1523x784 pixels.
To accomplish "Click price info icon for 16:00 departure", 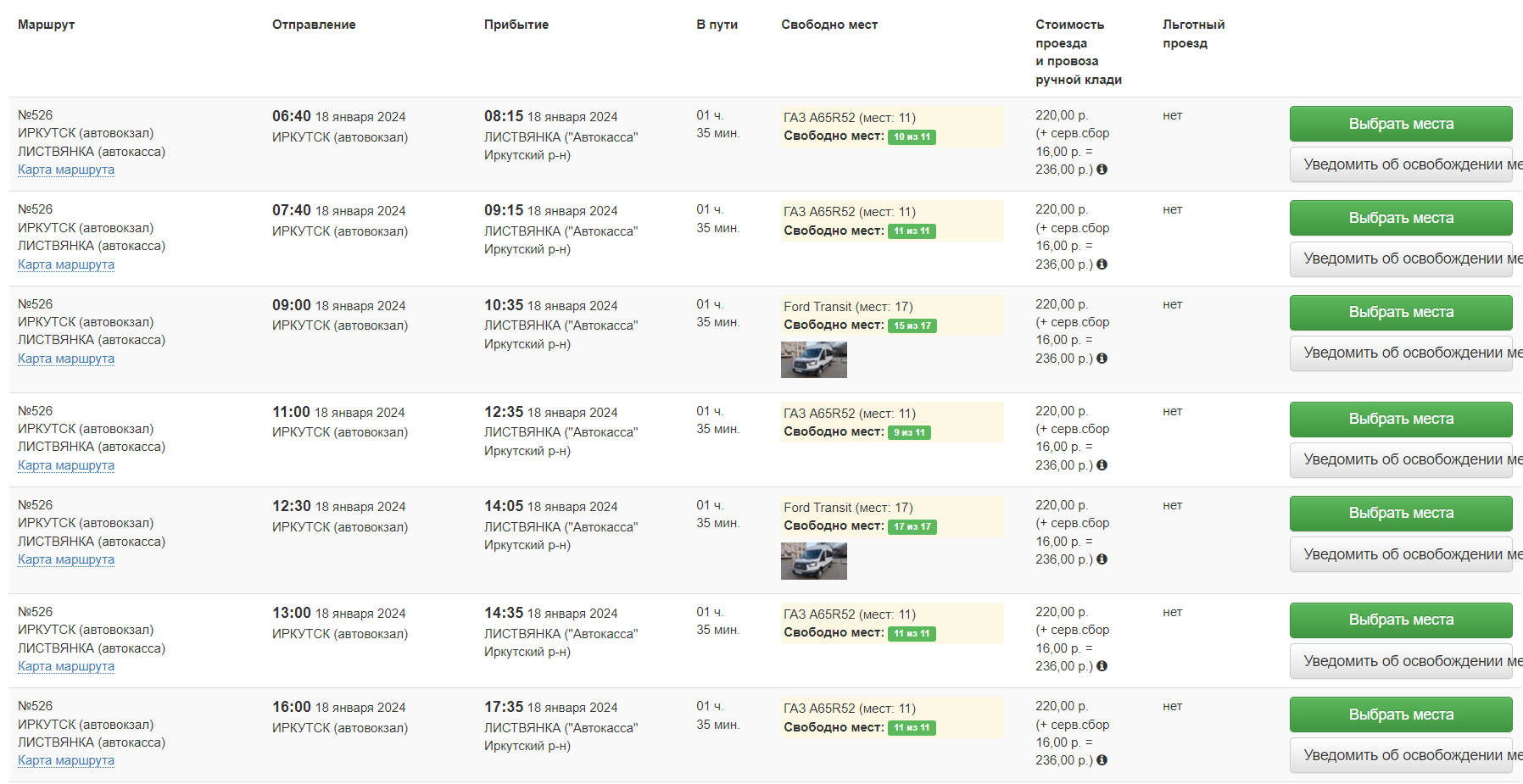I will 1102,760.
